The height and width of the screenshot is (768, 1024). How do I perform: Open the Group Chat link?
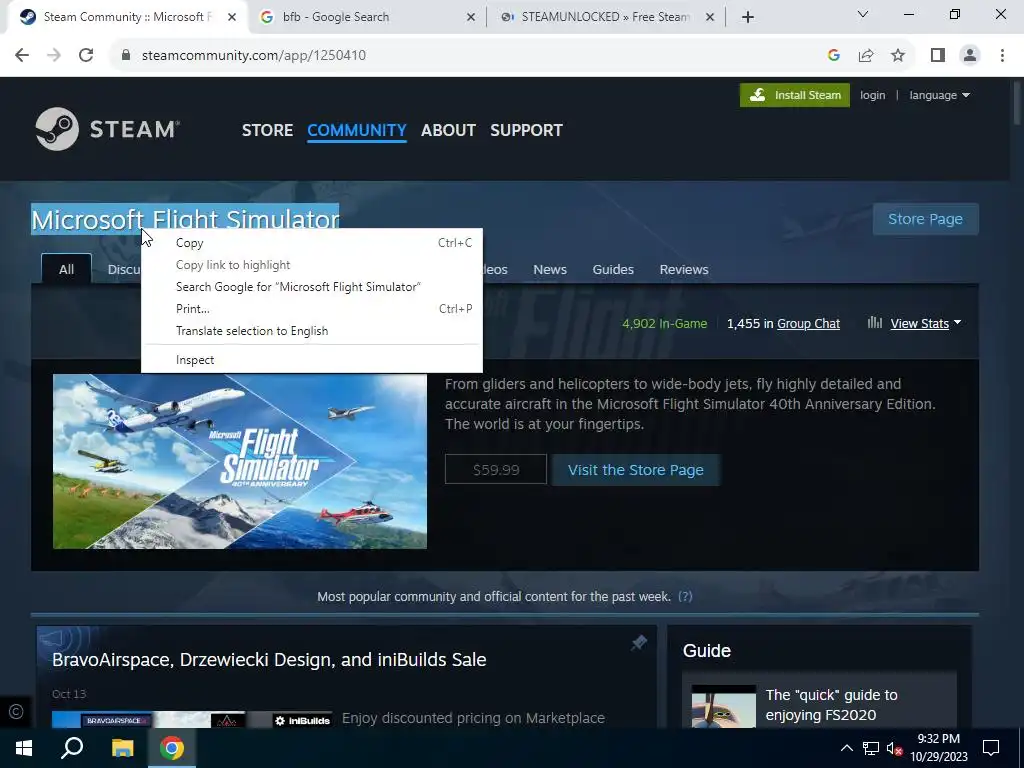coord(808,324)
